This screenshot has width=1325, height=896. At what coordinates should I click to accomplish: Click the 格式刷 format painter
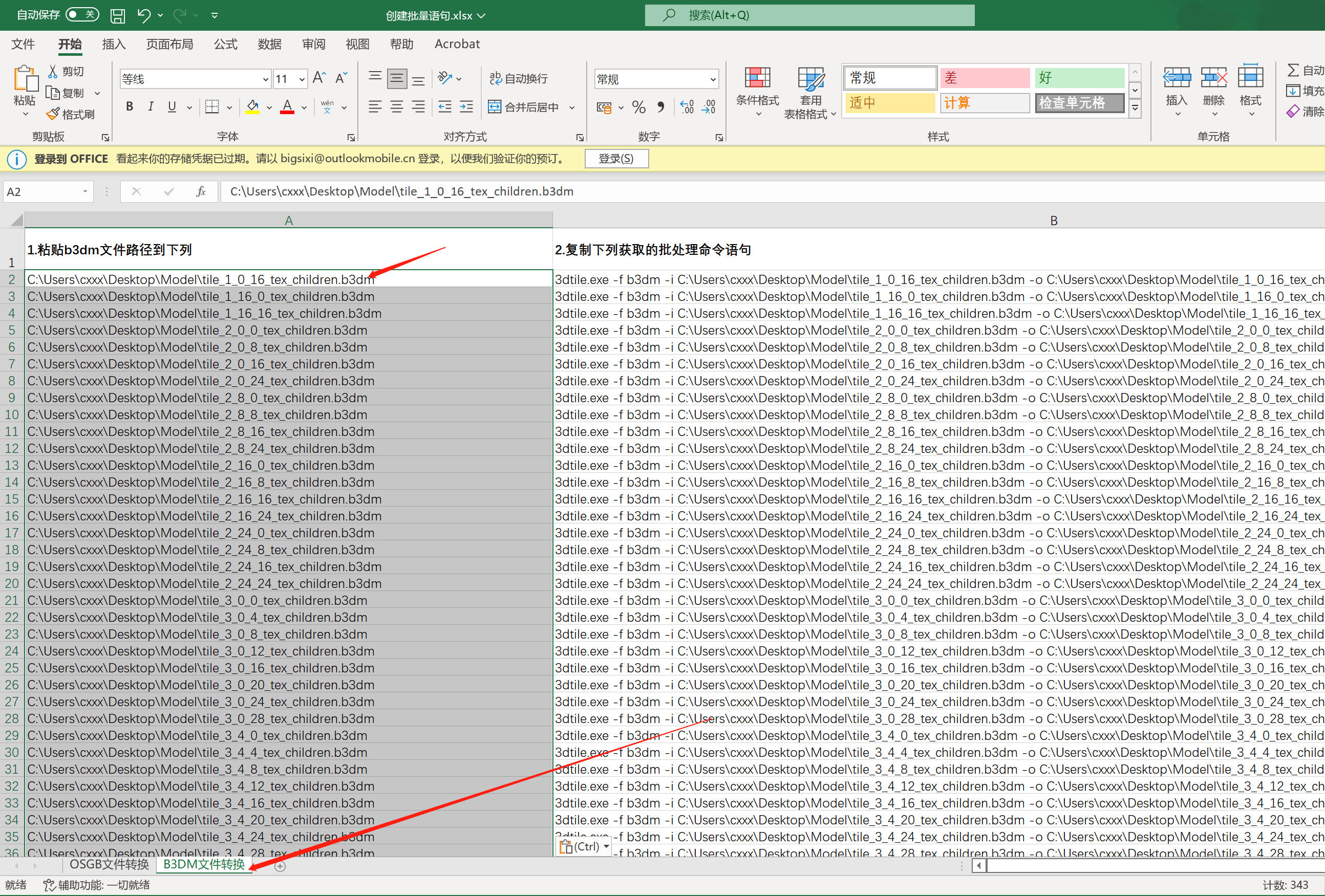pyautogui.click(x=70, y=114)
